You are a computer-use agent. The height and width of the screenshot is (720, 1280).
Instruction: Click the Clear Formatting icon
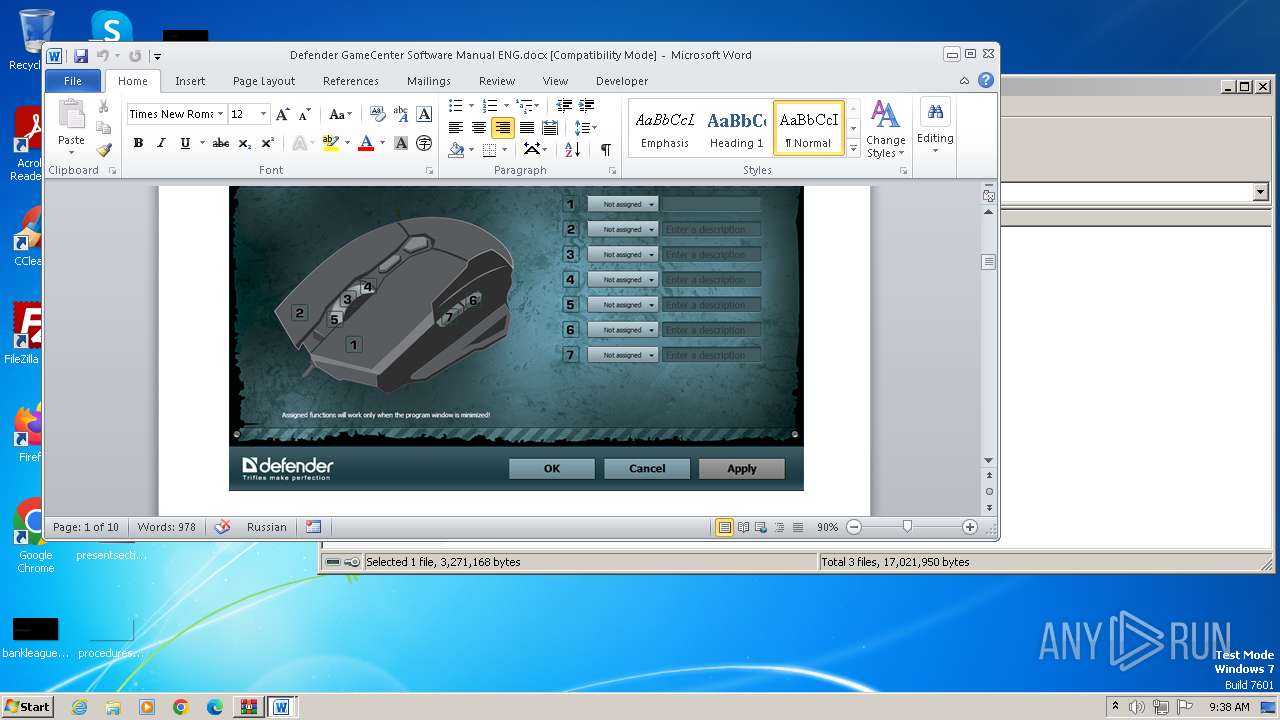point(378,114)
